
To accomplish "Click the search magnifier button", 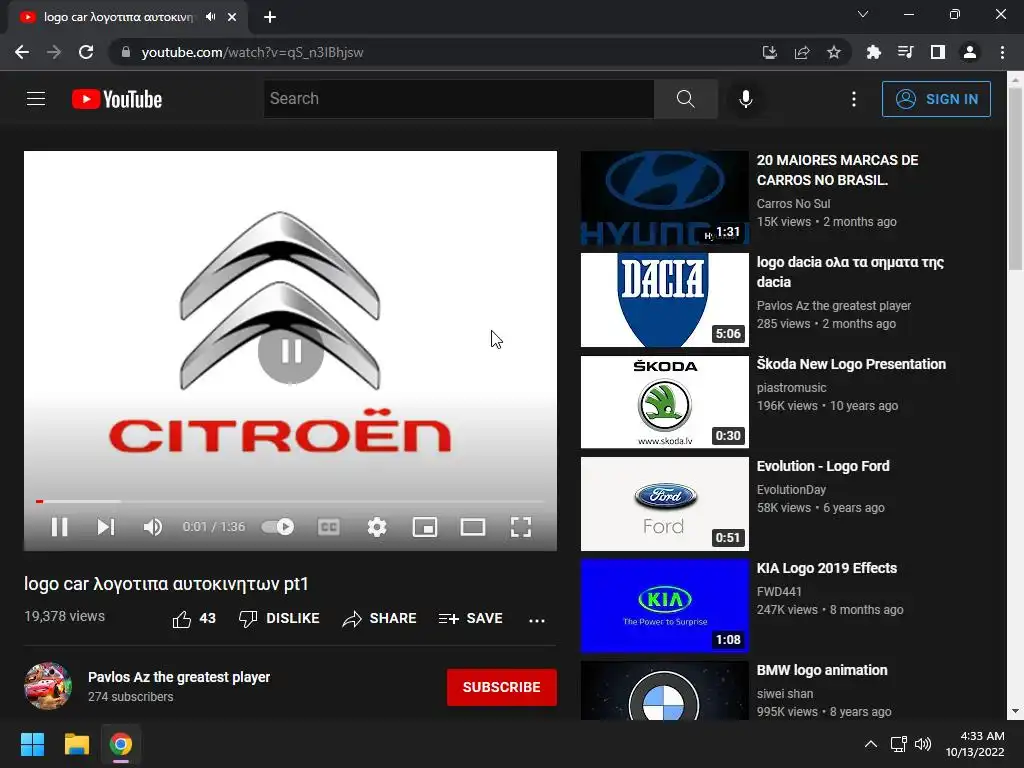I will [685, 99].
